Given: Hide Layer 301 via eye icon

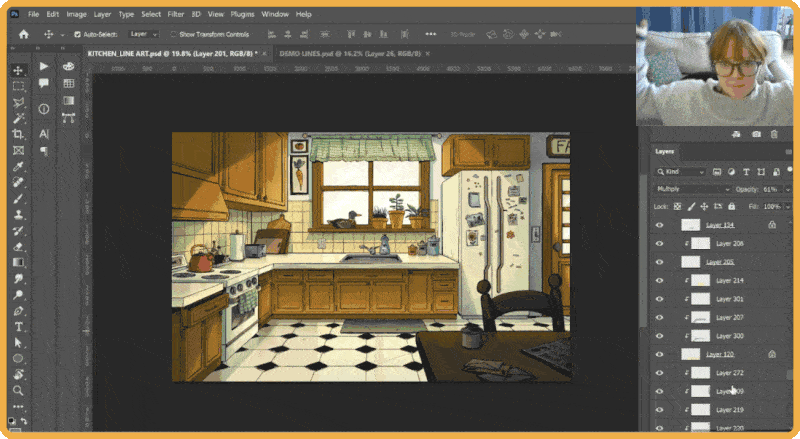Looking at the screenshot, I should point(659,299).
